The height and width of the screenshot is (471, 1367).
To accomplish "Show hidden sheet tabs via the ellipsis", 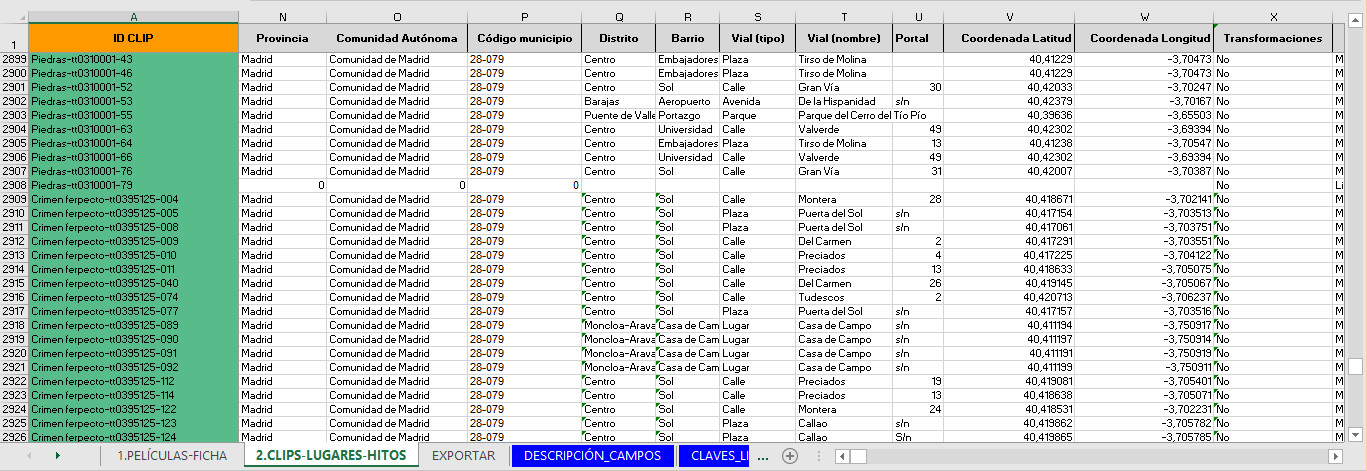I will pyautogui.click(x=763, y=456).
